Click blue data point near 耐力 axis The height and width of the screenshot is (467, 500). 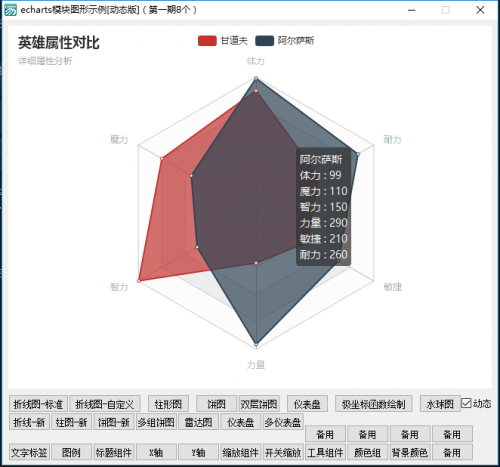click(x=358, y=154)
